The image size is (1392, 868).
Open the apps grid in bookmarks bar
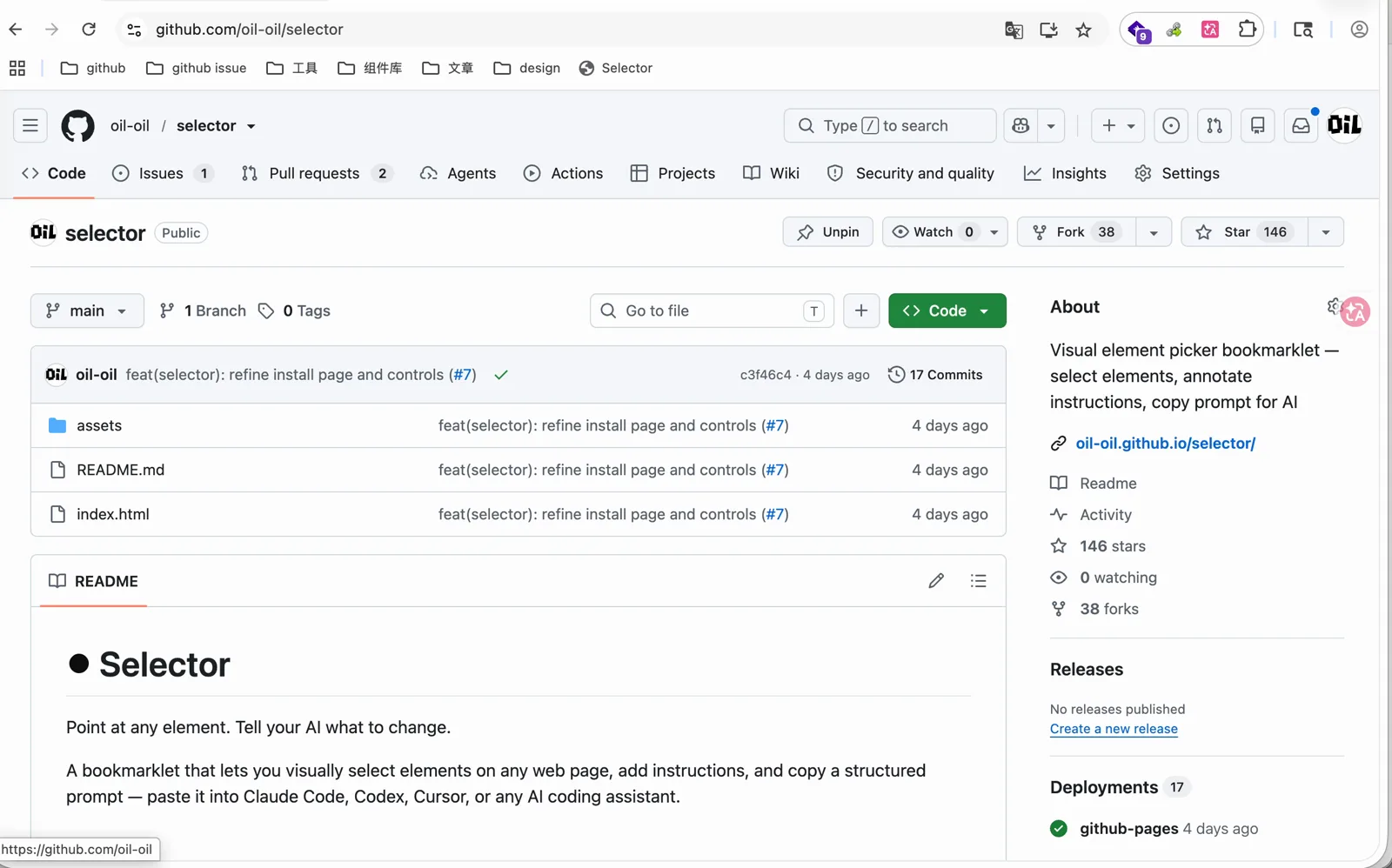(x=17, y=68)
